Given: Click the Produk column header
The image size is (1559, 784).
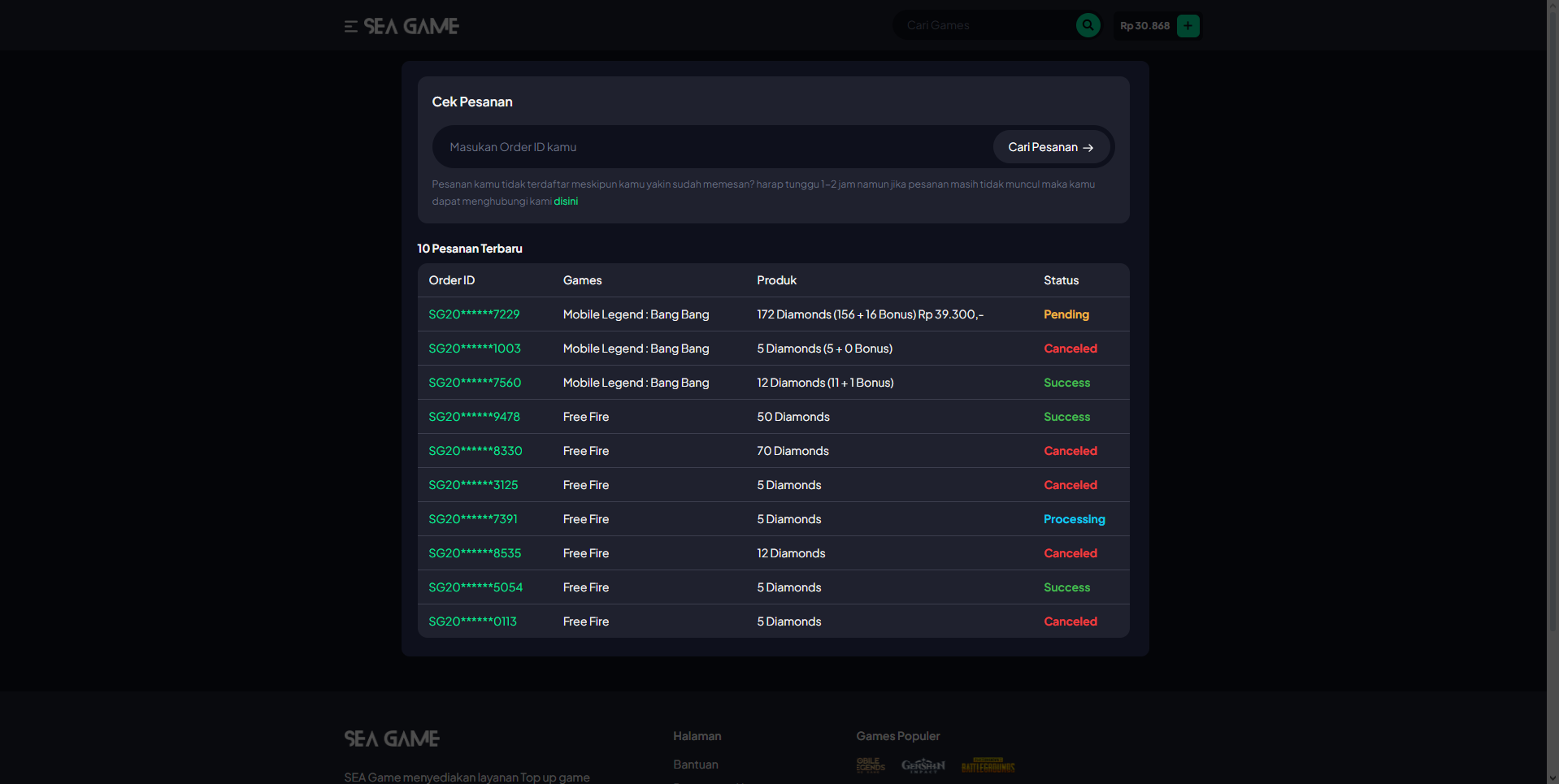Looking at the screenshot, I should tap(776, 280).
